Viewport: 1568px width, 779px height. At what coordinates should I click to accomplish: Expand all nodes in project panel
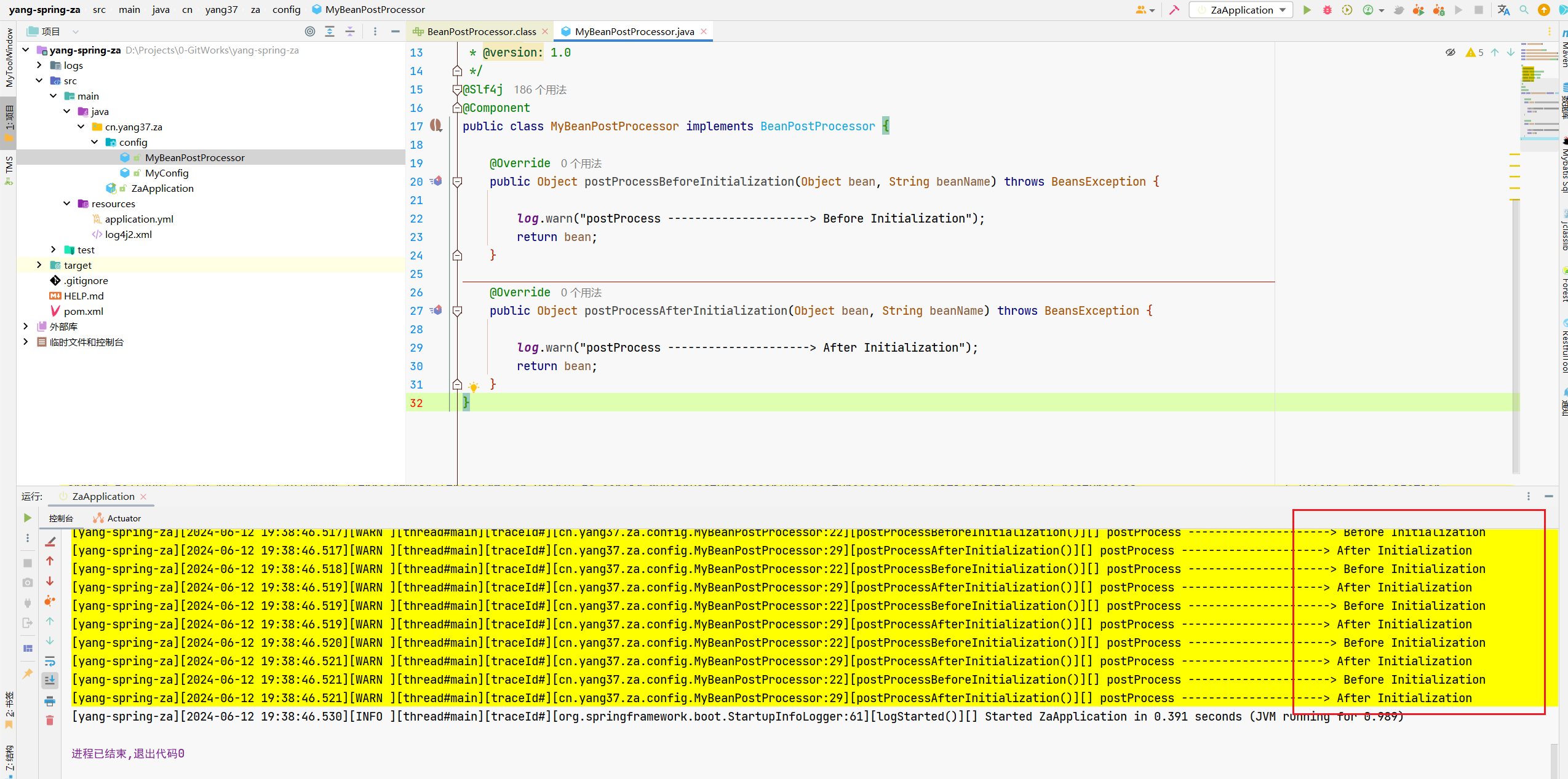click(330, 31)
